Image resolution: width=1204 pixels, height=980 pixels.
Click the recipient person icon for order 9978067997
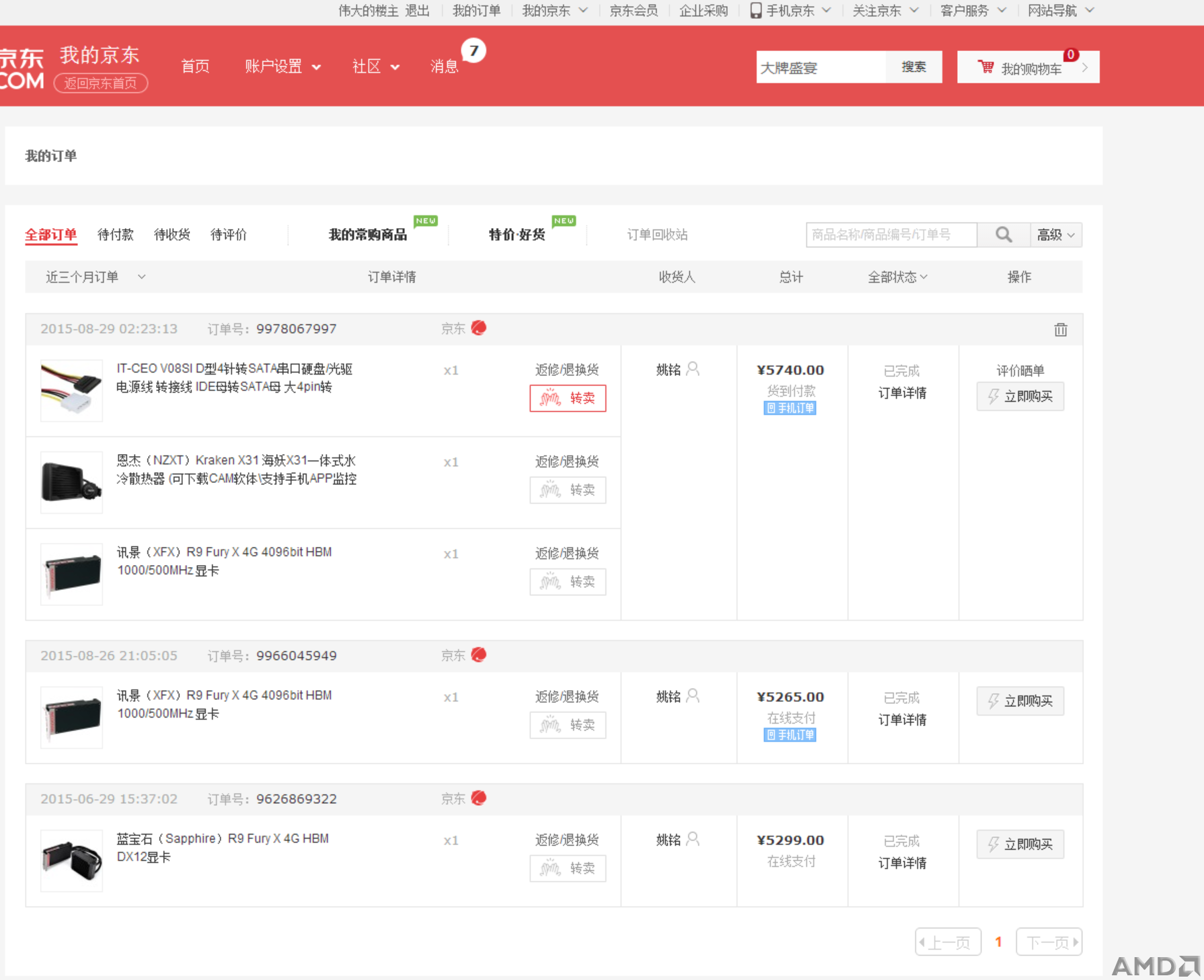693,369
